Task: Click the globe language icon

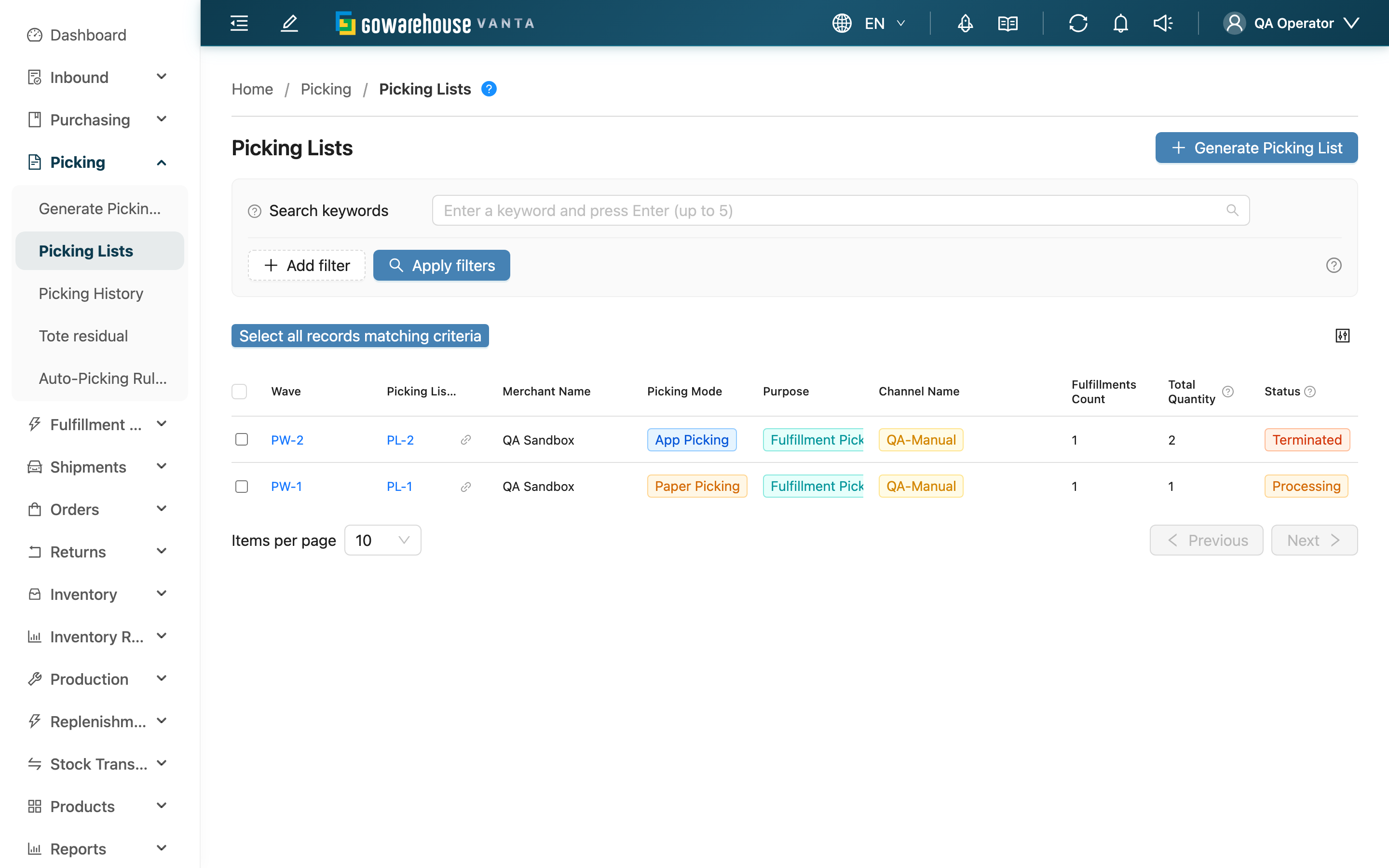Action: 842,24
